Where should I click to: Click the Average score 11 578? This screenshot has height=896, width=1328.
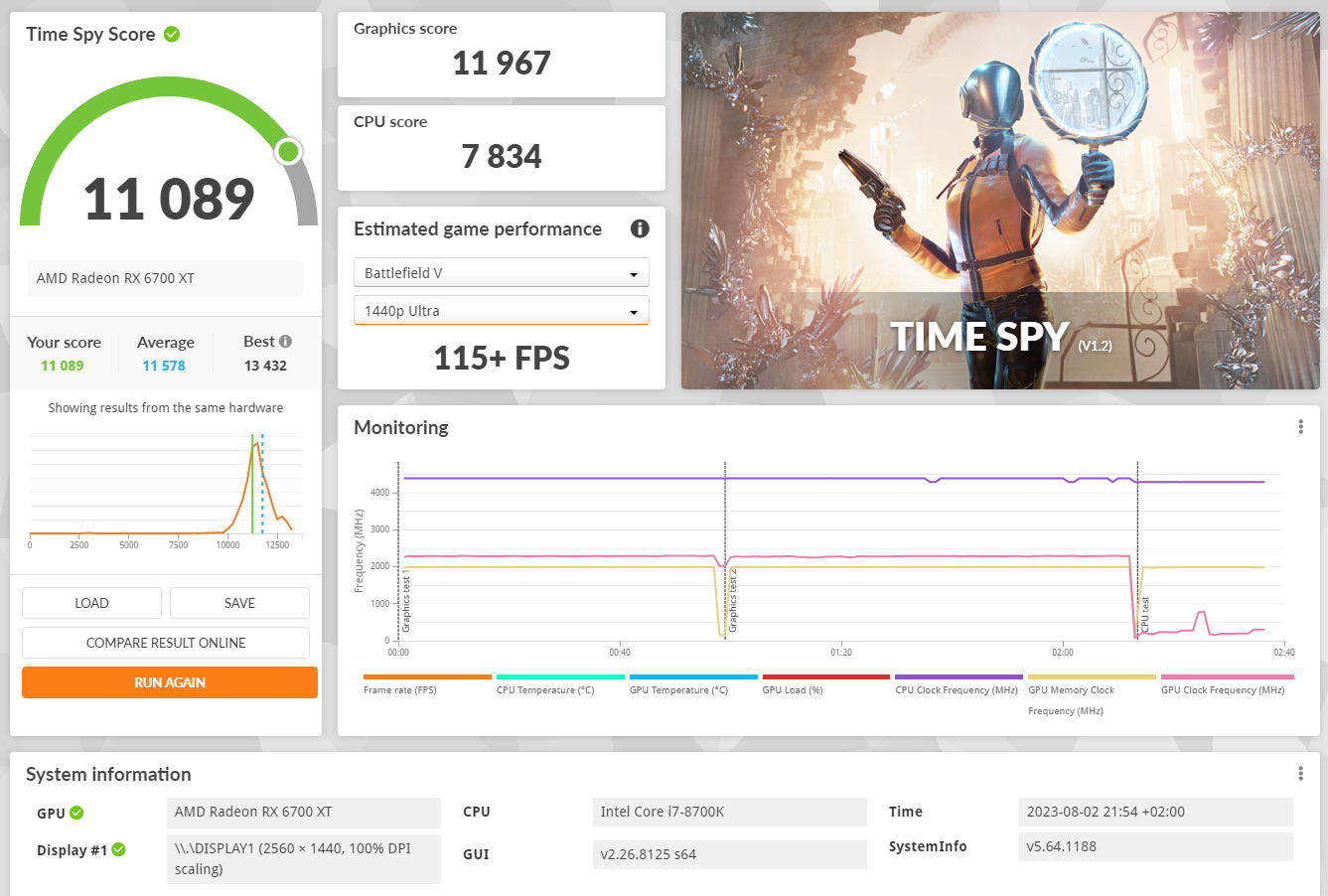point(164,366)
